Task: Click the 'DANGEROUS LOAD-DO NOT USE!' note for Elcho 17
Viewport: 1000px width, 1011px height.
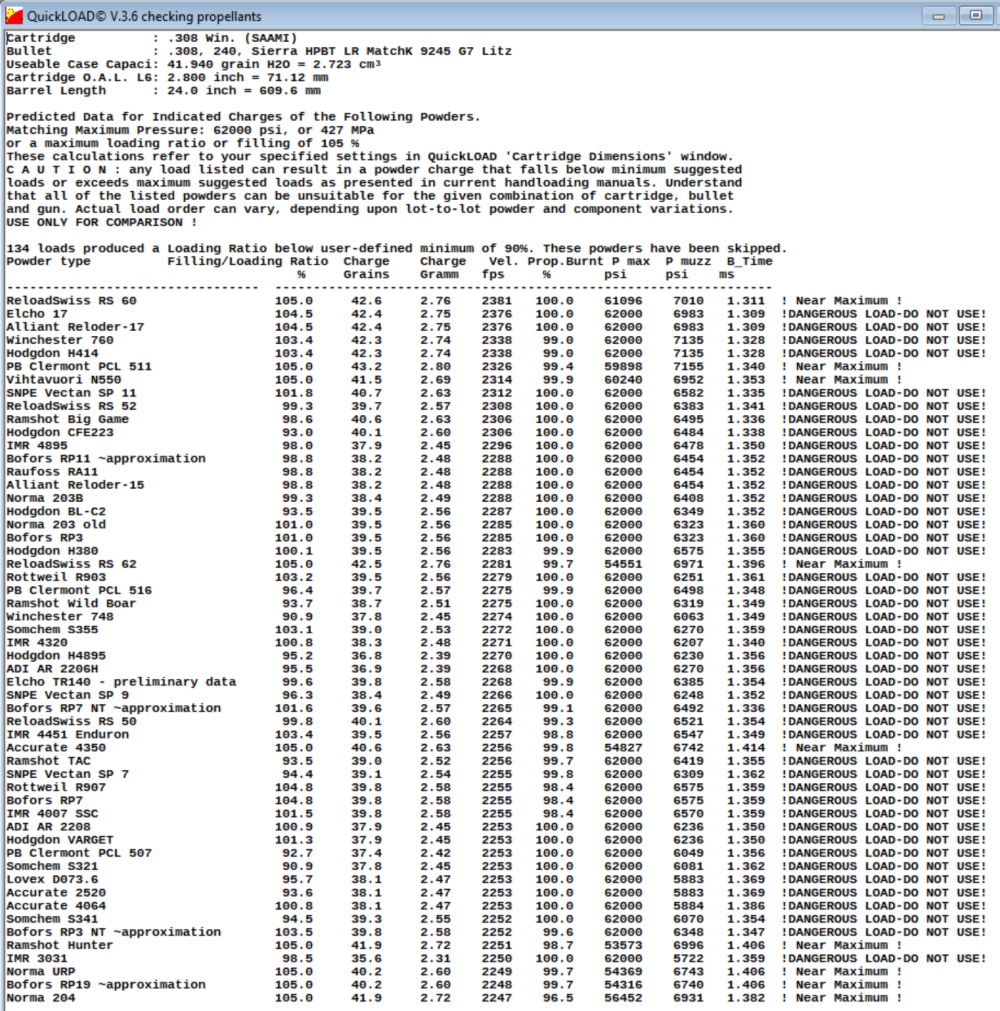Action: [x=883, y=314]
